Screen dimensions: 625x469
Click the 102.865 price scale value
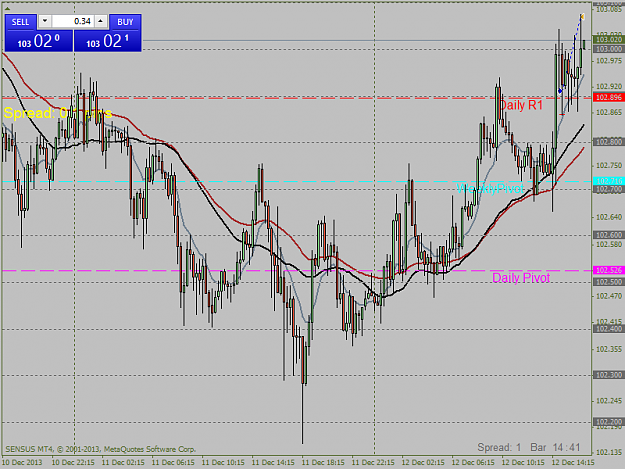pyautogui.click(x=609, y=112)
